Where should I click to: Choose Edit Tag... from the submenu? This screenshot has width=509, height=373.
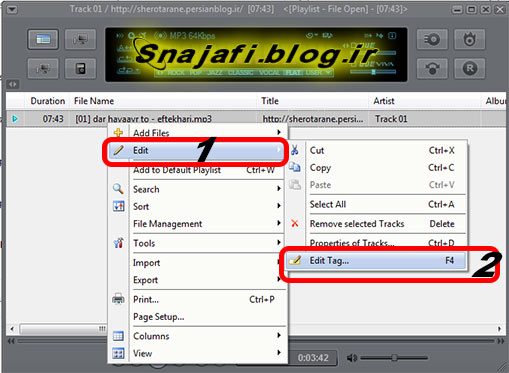click(376, 260)
